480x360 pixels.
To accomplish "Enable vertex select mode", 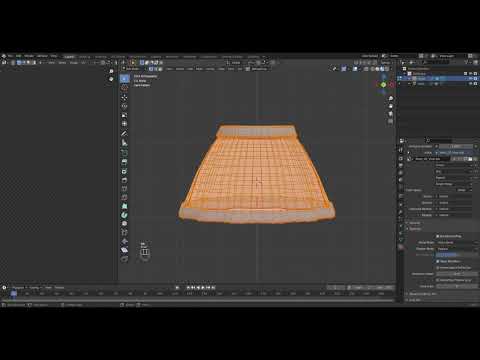I will [151, 69].
